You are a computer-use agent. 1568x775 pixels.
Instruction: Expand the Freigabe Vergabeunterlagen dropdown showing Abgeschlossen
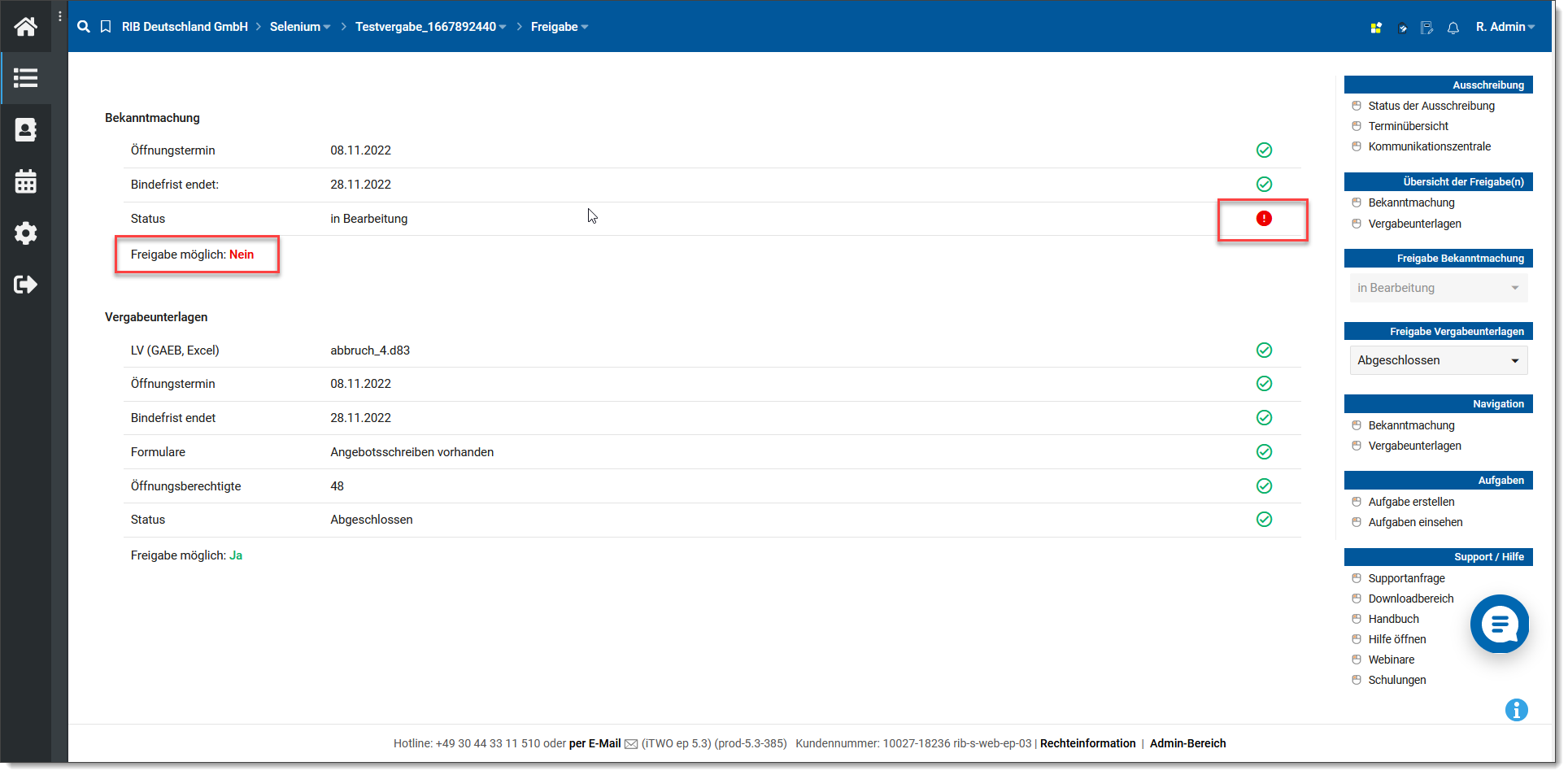(1438, 360)
